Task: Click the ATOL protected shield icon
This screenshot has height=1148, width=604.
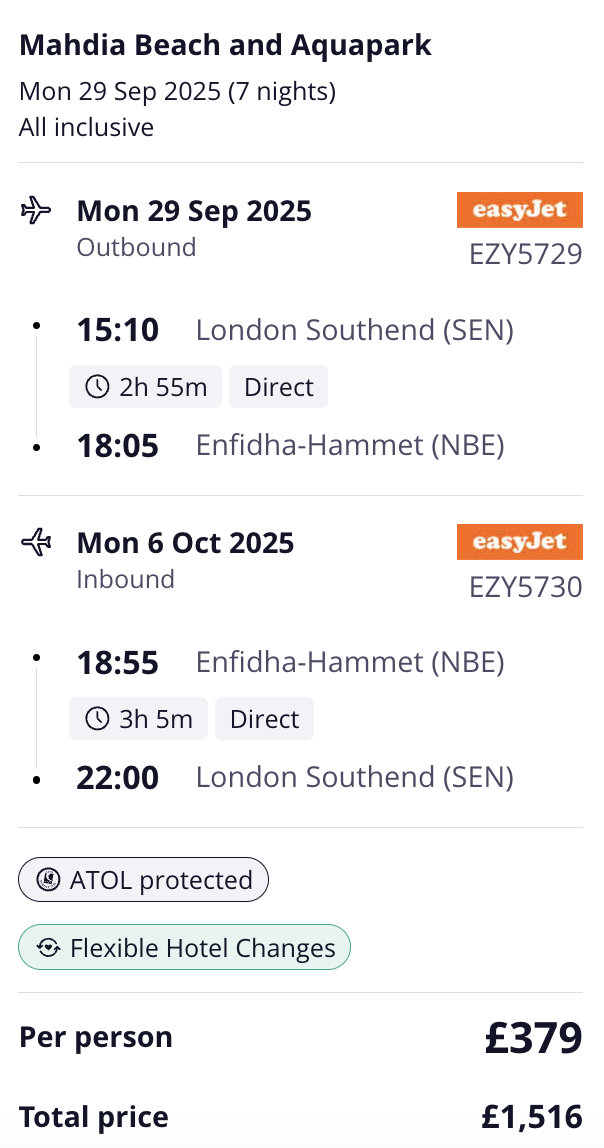Action: [x=49, y=879]
